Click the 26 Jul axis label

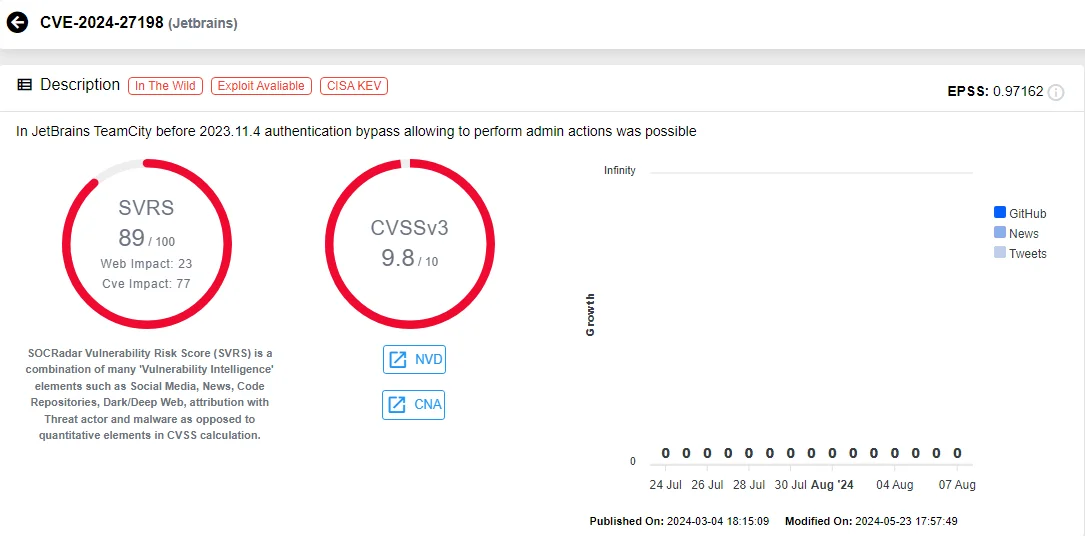(707, 485)
